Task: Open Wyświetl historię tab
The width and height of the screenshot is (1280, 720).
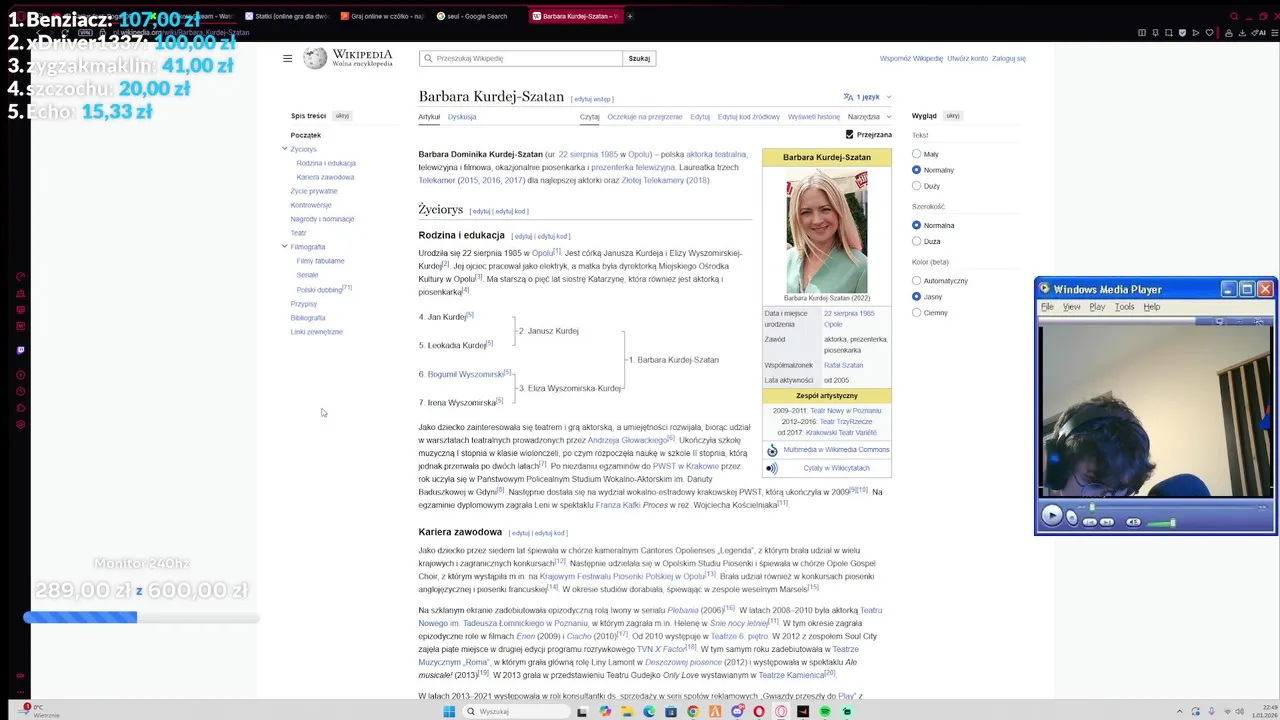Action: (x=814, y=117)
